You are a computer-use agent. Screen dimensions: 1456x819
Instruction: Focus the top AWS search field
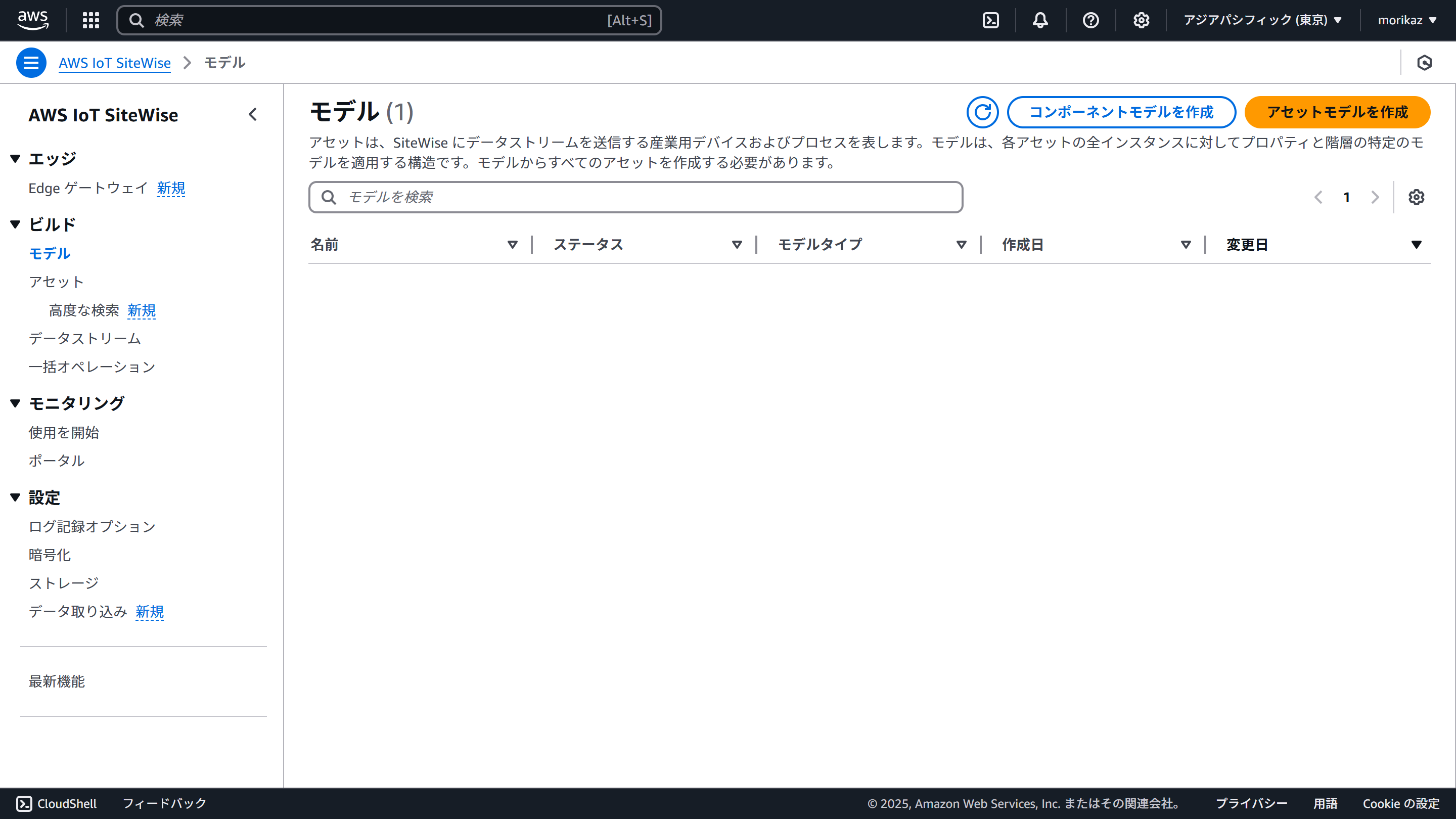(x=389, y=20)
